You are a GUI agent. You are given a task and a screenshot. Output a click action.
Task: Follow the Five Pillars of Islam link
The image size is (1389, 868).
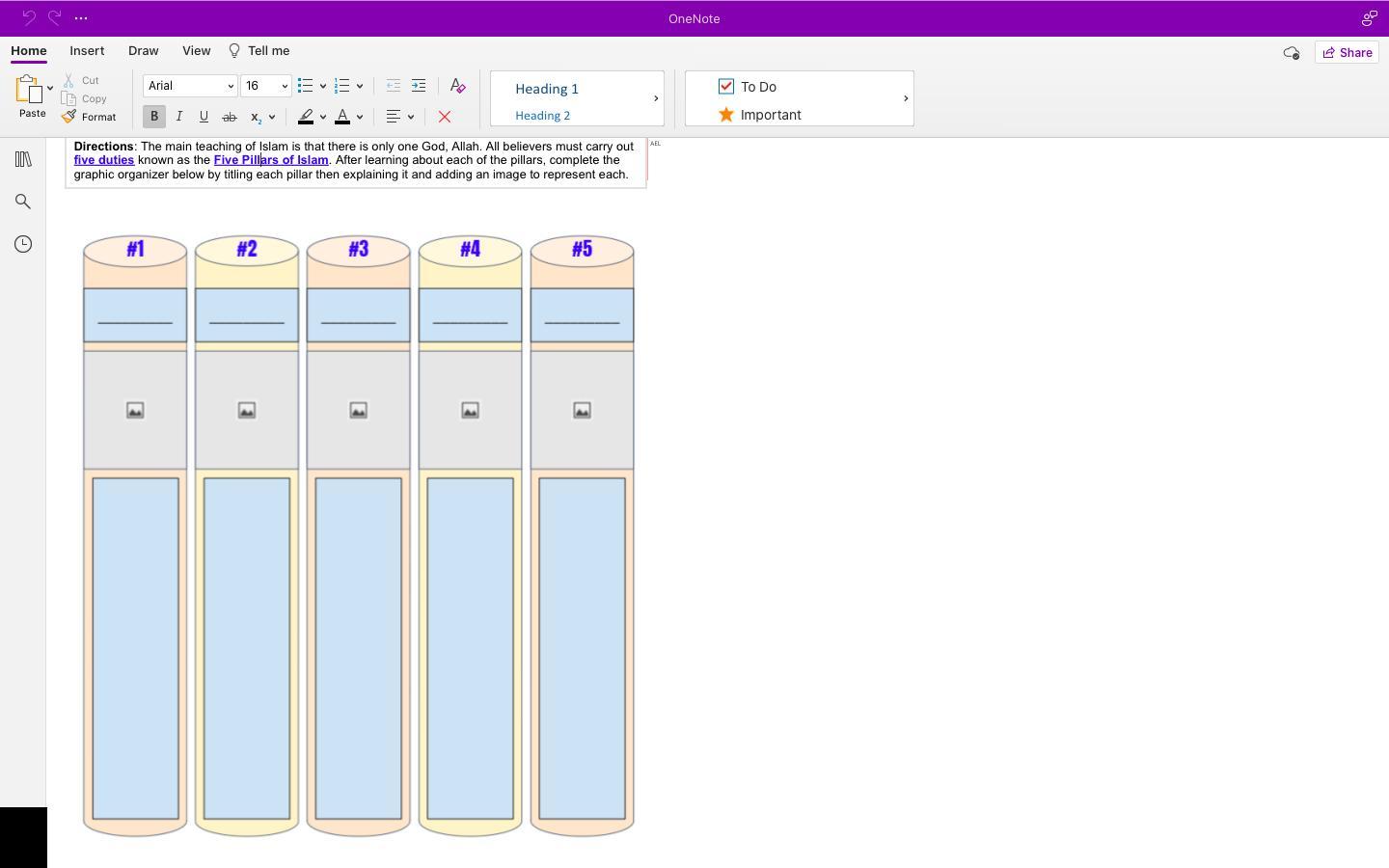(x=271, y=160)
